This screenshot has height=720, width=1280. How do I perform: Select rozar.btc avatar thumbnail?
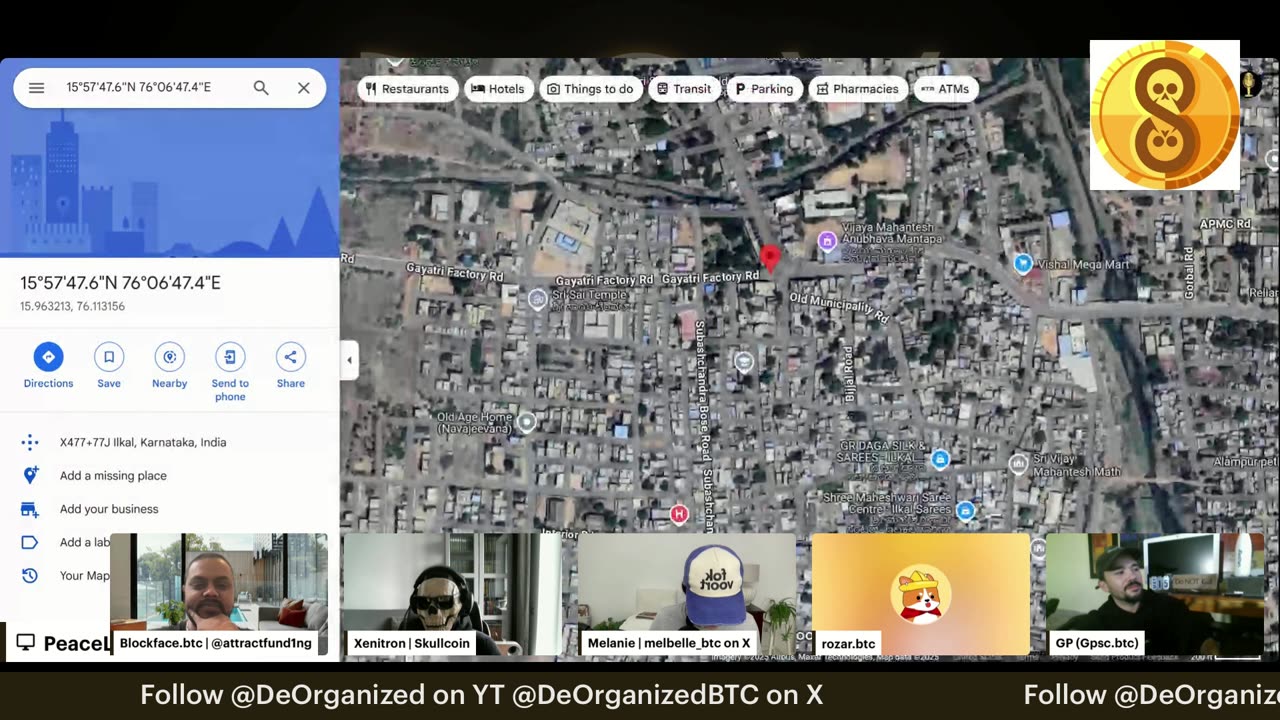coord(921,594)
